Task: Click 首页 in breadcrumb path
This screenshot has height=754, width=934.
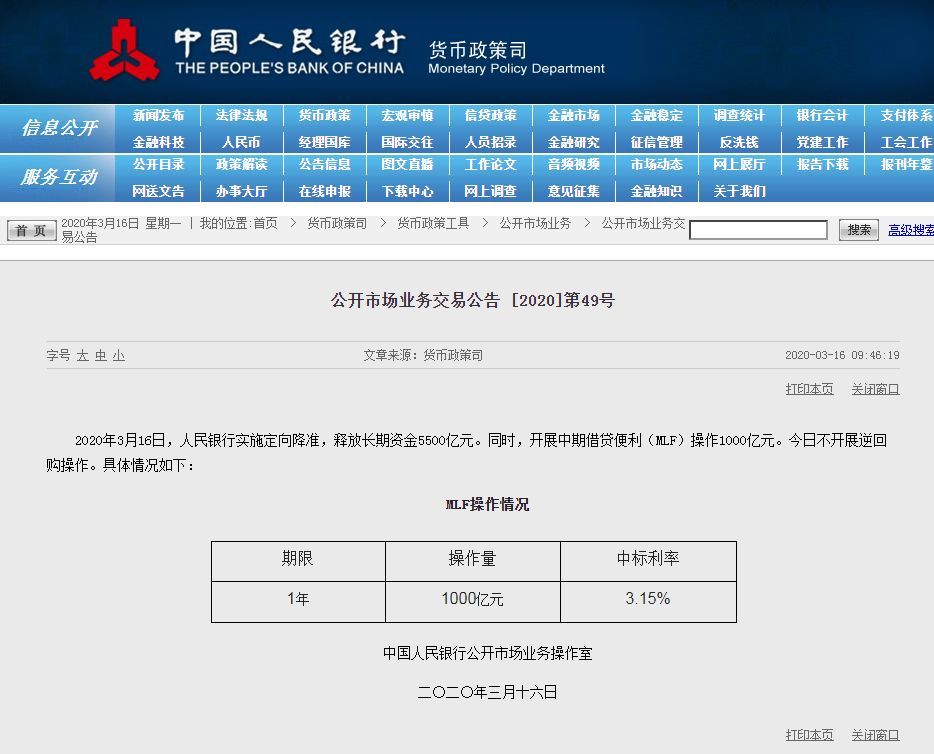Action: point(266,223)
